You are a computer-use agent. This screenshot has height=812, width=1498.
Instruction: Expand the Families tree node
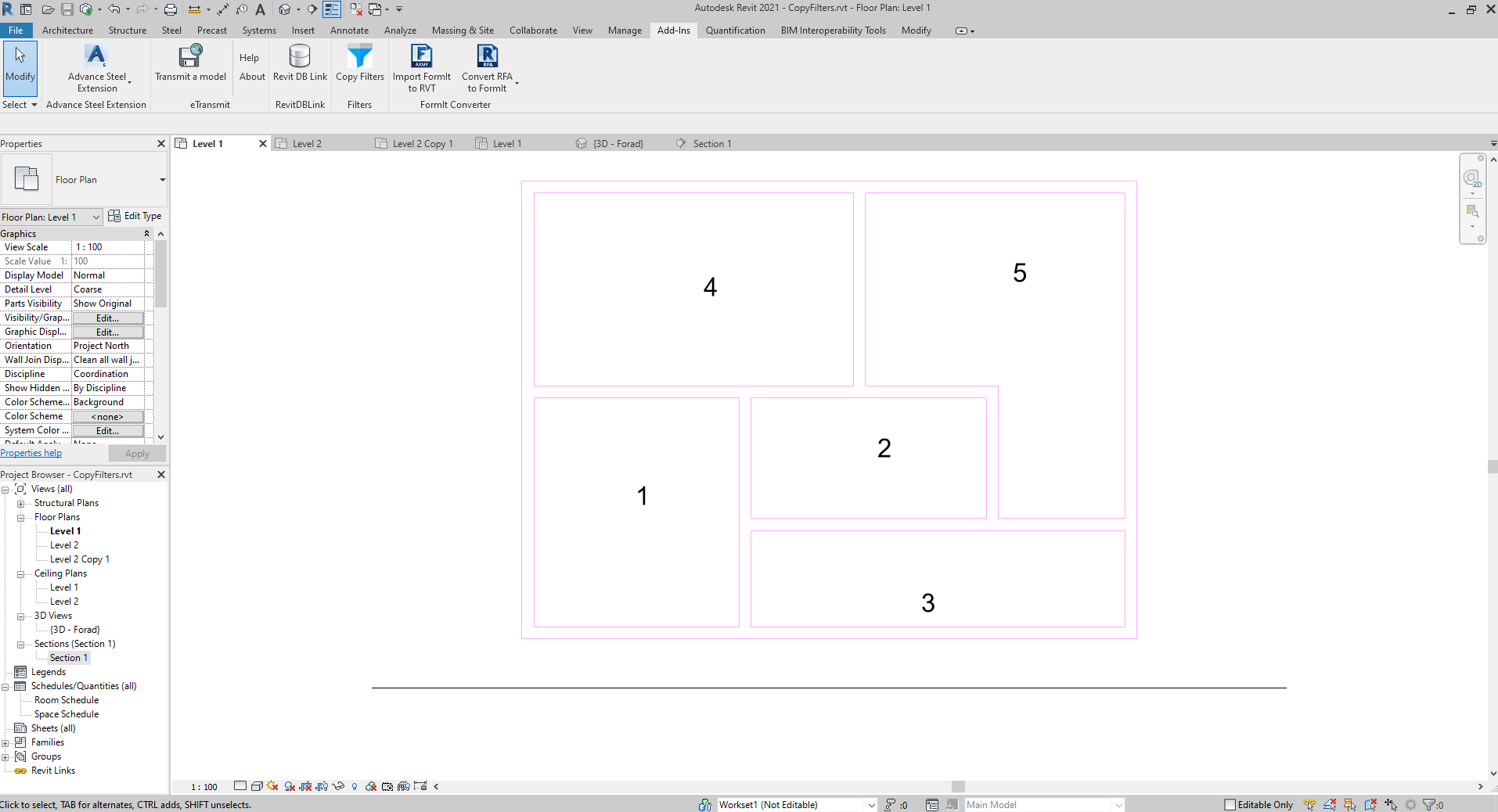point(5,743)
